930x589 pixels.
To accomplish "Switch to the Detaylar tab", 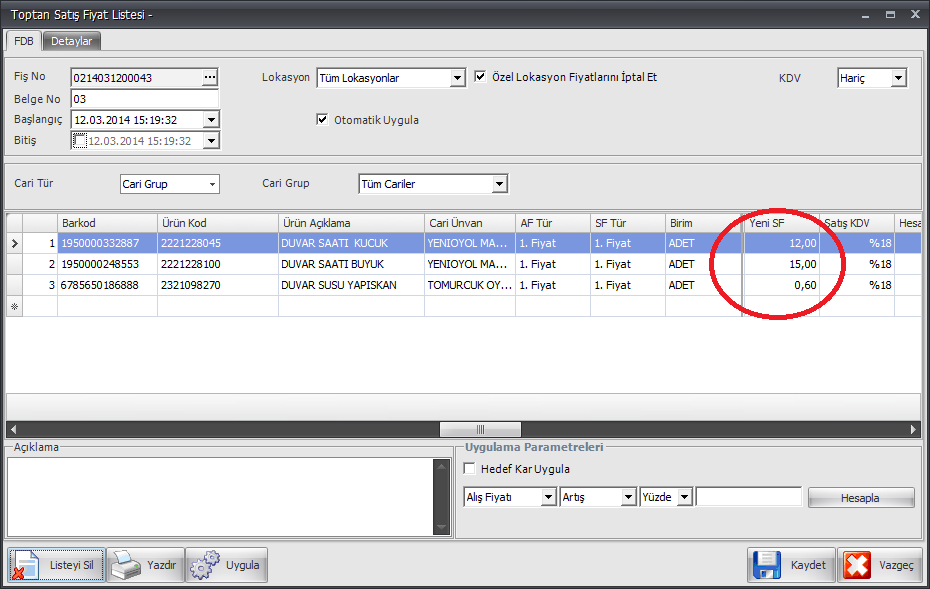I will (72, 41).
